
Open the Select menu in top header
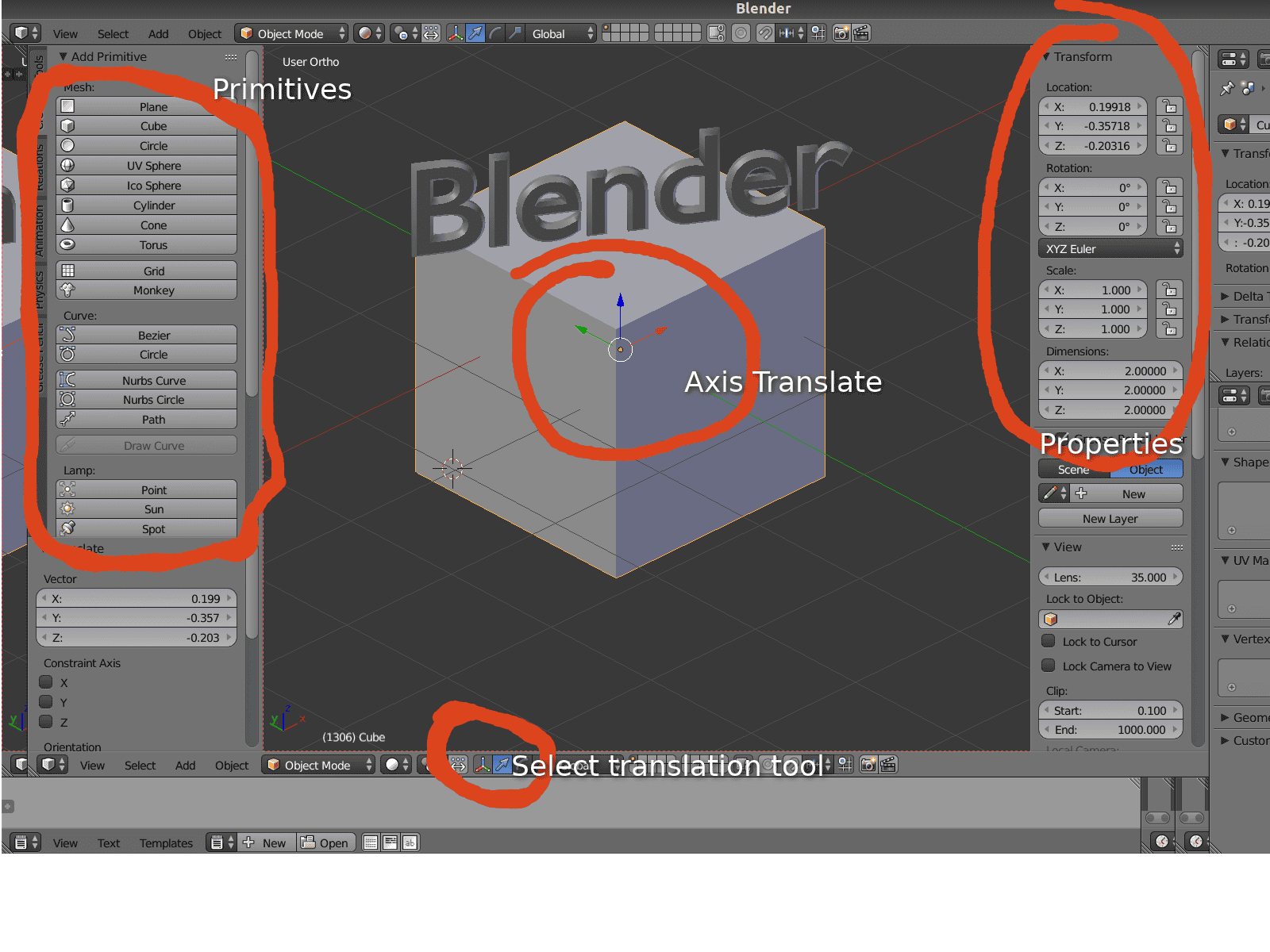coord(113,34)
